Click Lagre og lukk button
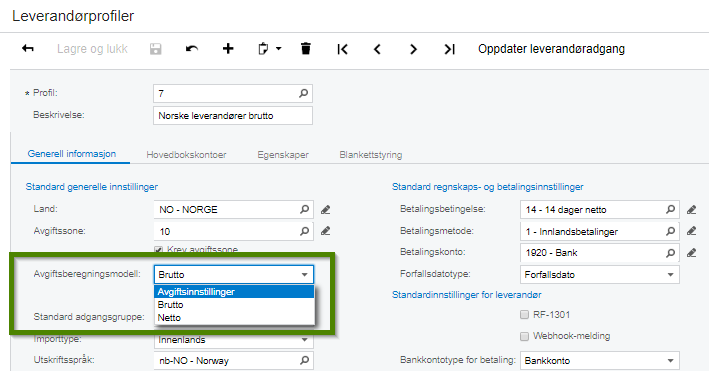The width and height of the screenshot is (709, 371). point(92,49)
